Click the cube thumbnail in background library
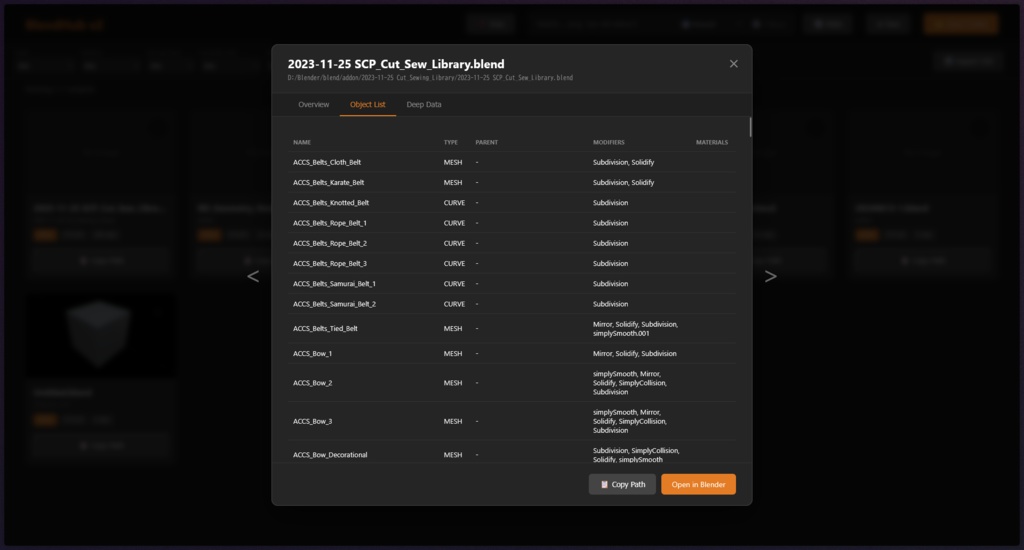 pyautogui.click(x=100, y=334)
